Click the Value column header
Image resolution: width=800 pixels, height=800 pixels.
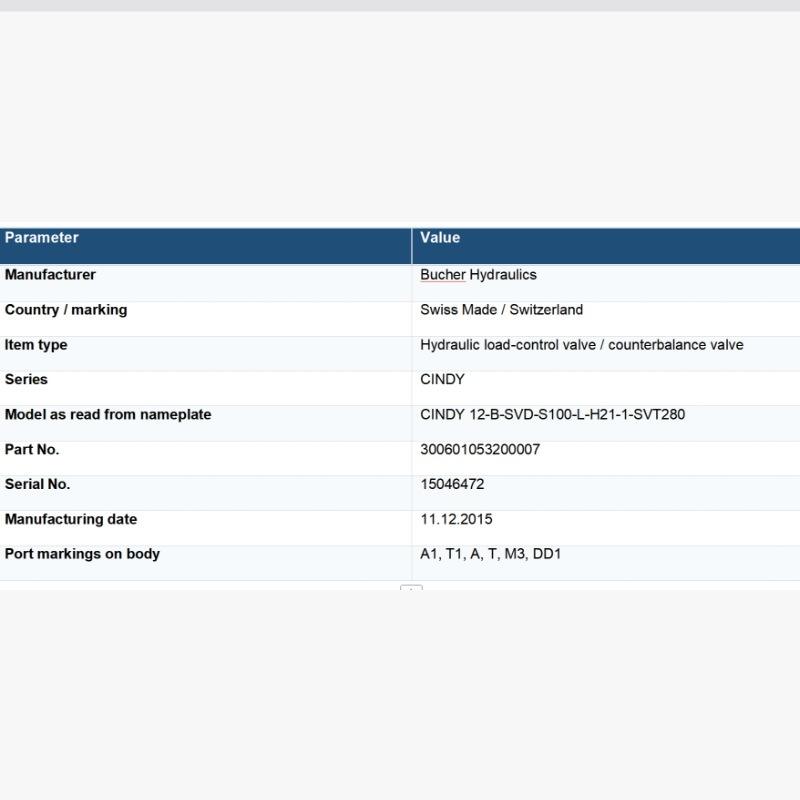click(606, 246)
